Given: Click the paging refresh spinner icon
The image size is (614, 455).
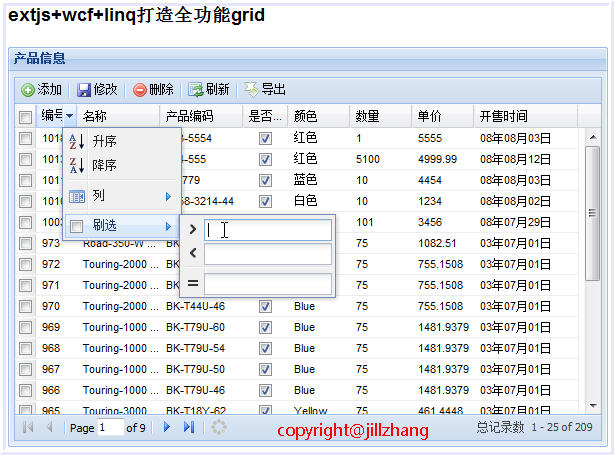Looking at the screenshot, I should (x=219, y=428).
